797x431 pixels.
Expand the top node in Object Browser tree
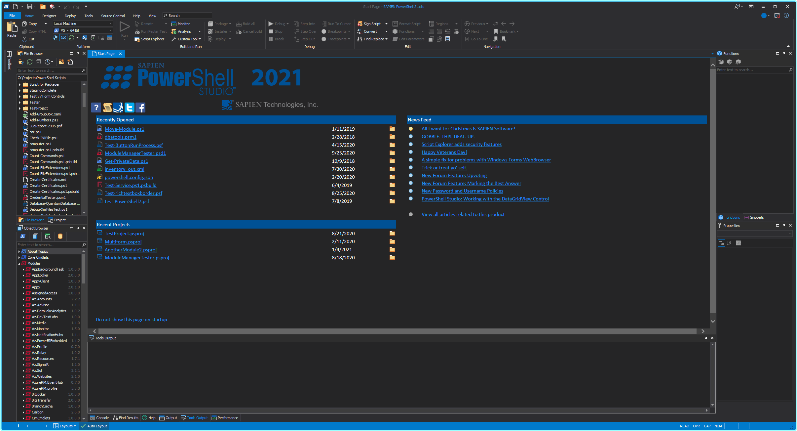(x=20, y=252)
